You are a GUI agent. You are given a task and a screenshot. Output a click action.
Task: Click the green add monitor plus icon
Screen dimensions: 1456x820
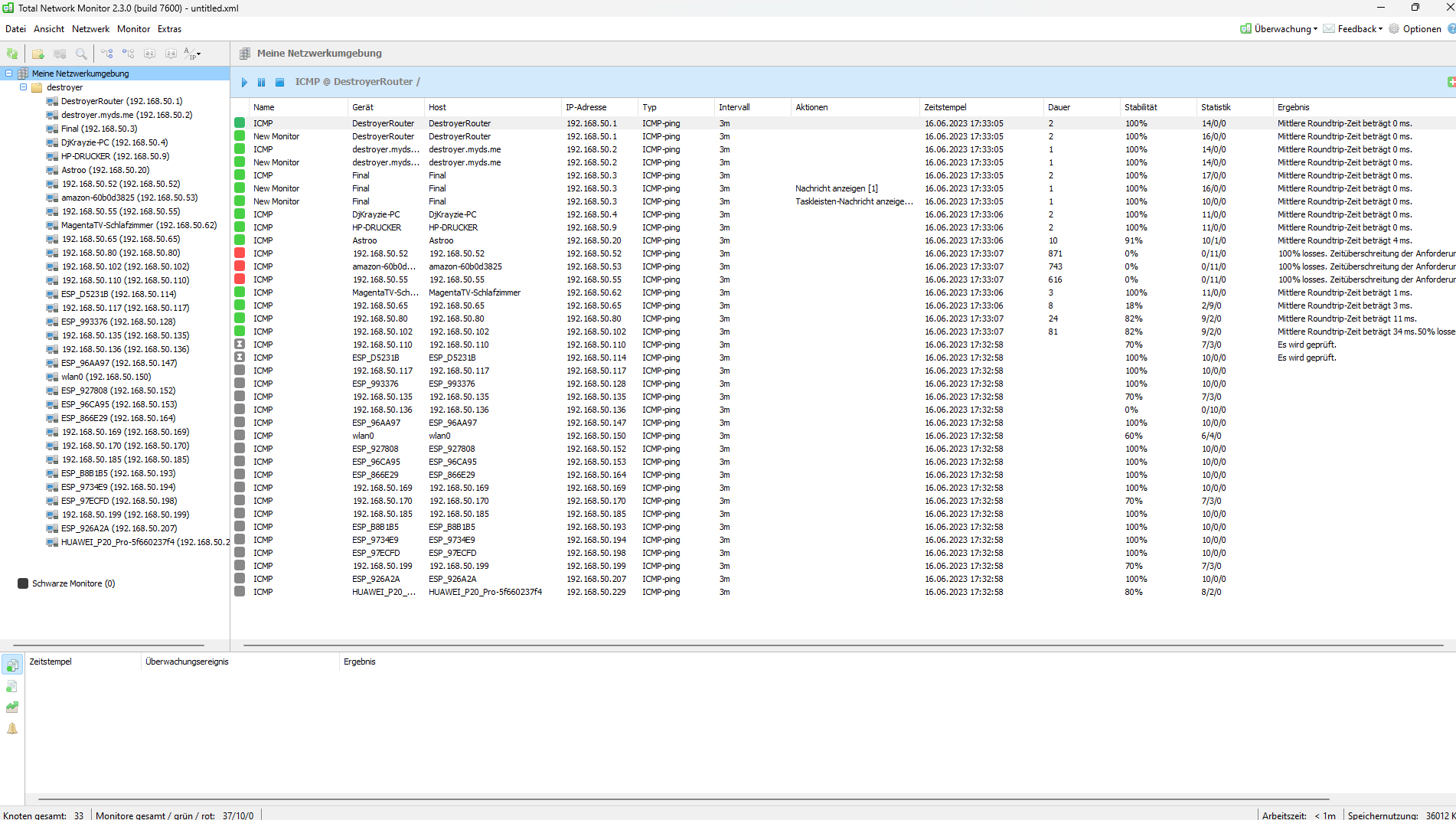pos(1451,82)
